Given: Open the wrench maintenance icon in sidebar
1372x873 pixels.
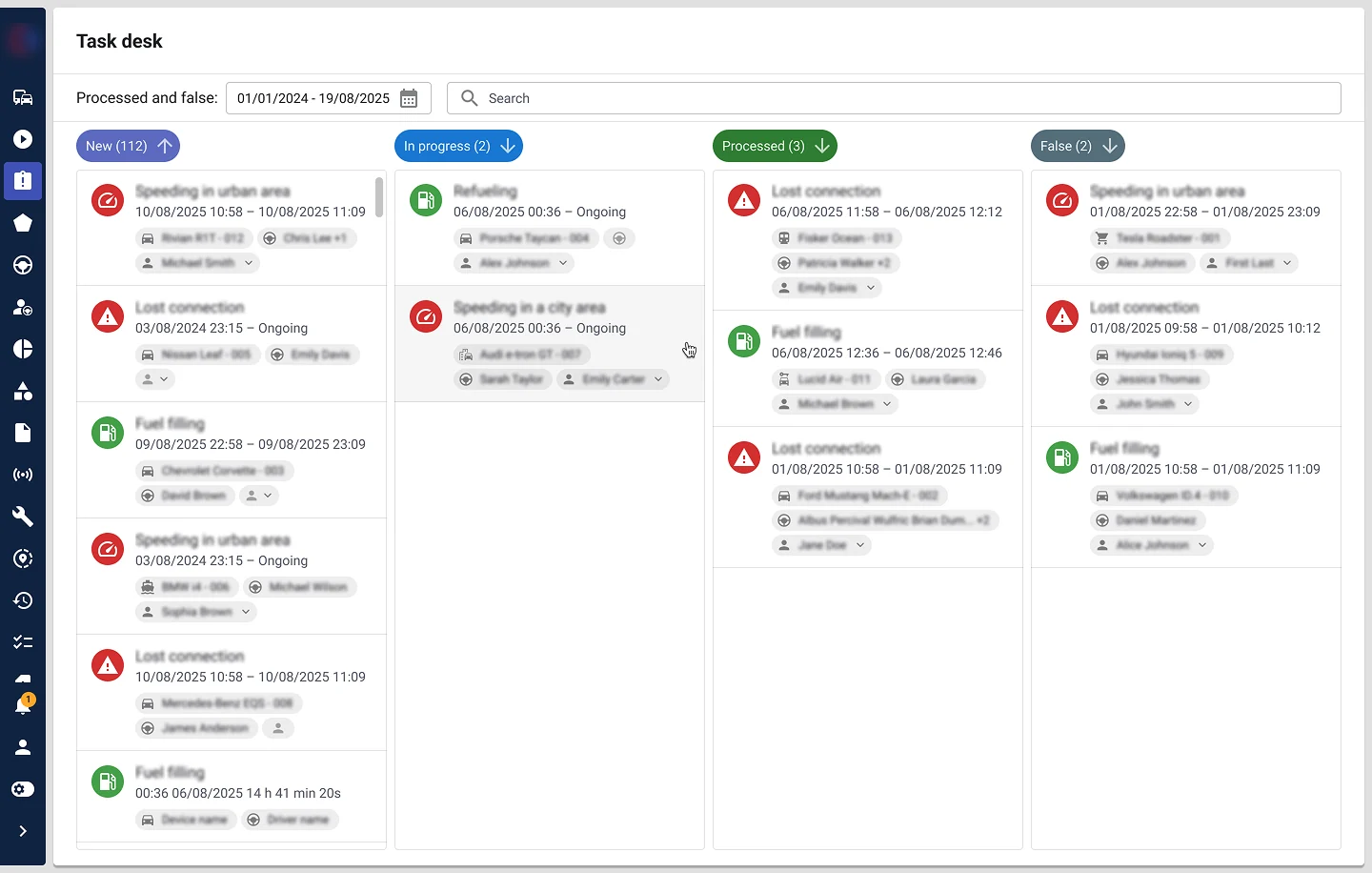Looking at the screenshot, I should pyautogui.click(x=23, y=517).
